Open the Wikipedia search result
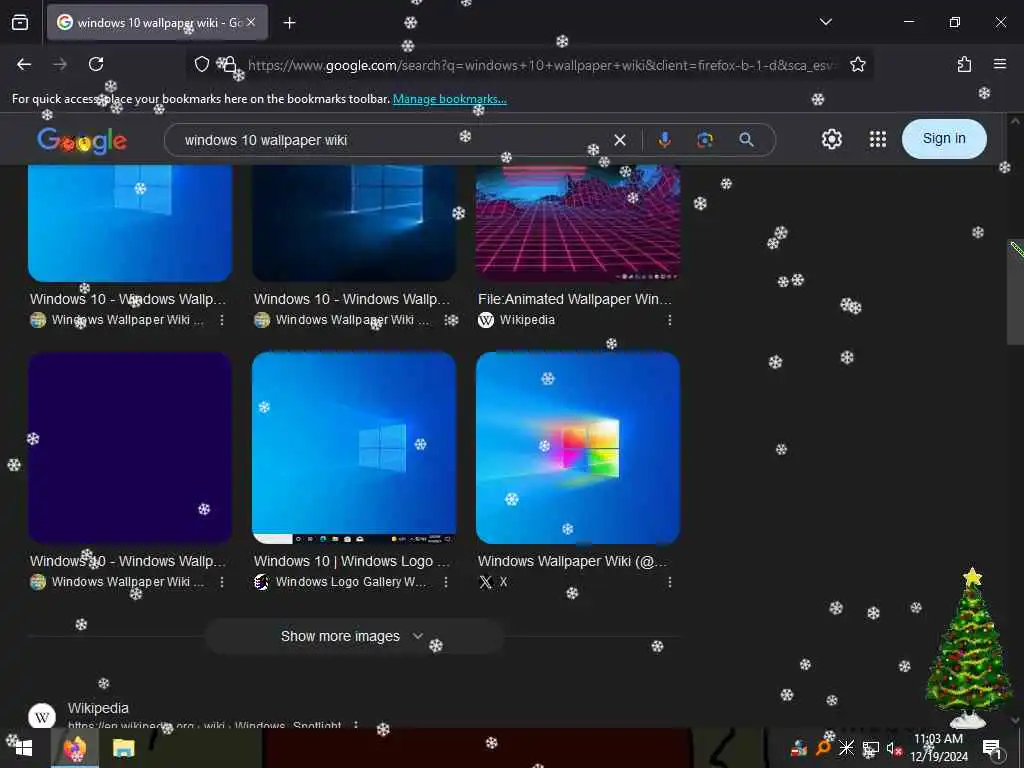The width and height of the screenshot is (1024, 768). pyautogui.click(x=98, y=708)
